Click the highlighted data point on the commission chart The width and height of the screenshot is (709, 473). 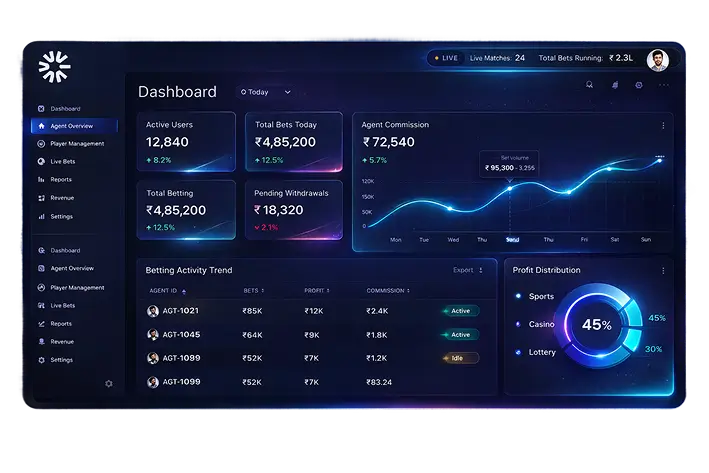point(510,188)
